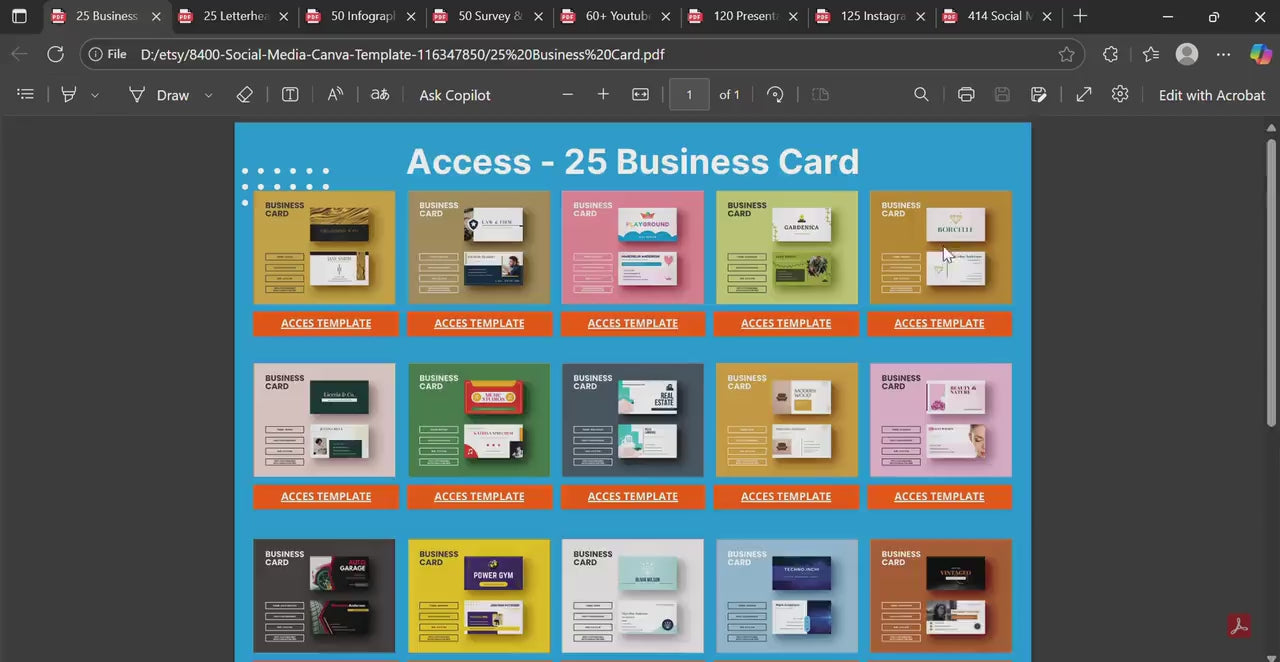Open the table of contents sidebar
The image size is (1280, 662).
[x=26, y=94]
